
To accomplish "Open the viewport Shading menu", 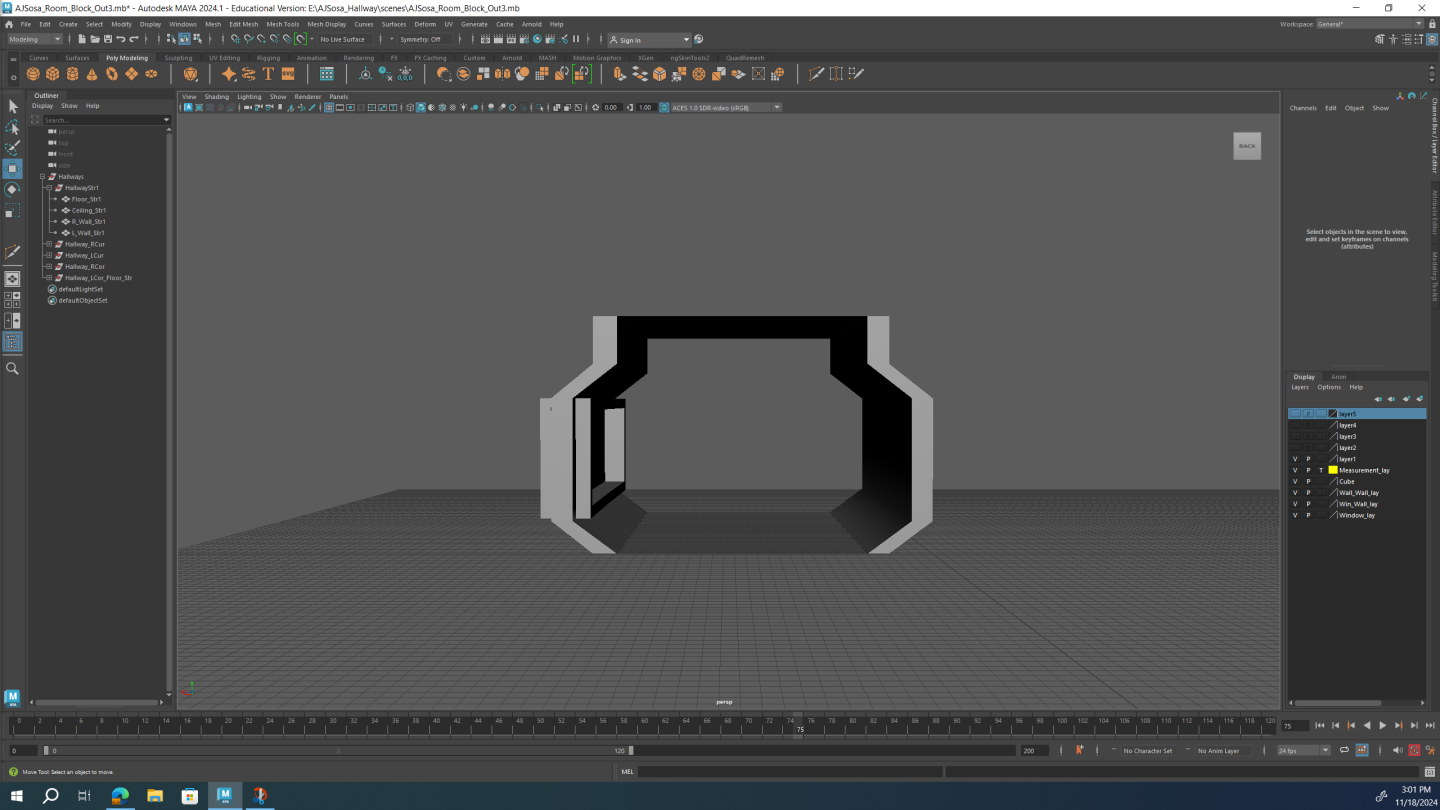I will [216, 97].
